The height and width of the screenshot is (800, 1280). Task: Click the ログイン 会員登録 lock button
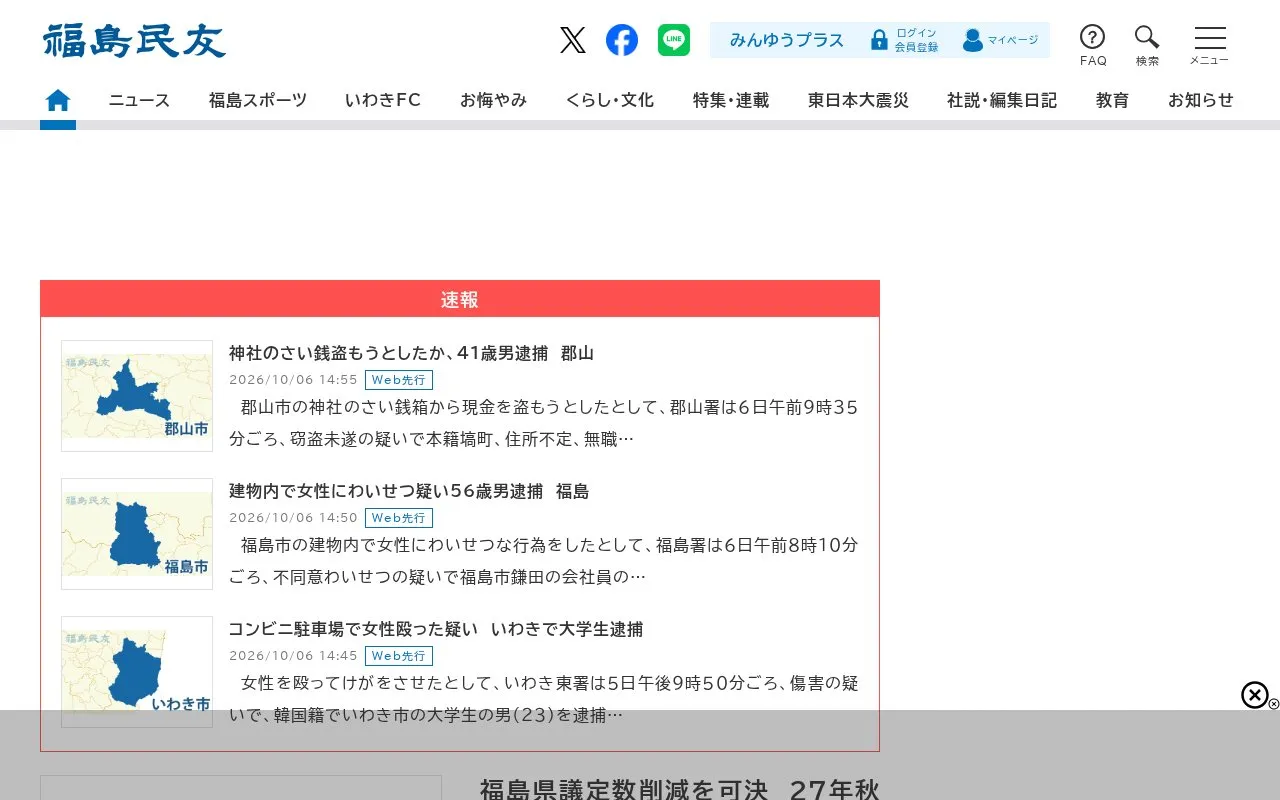tap(904, 40)
